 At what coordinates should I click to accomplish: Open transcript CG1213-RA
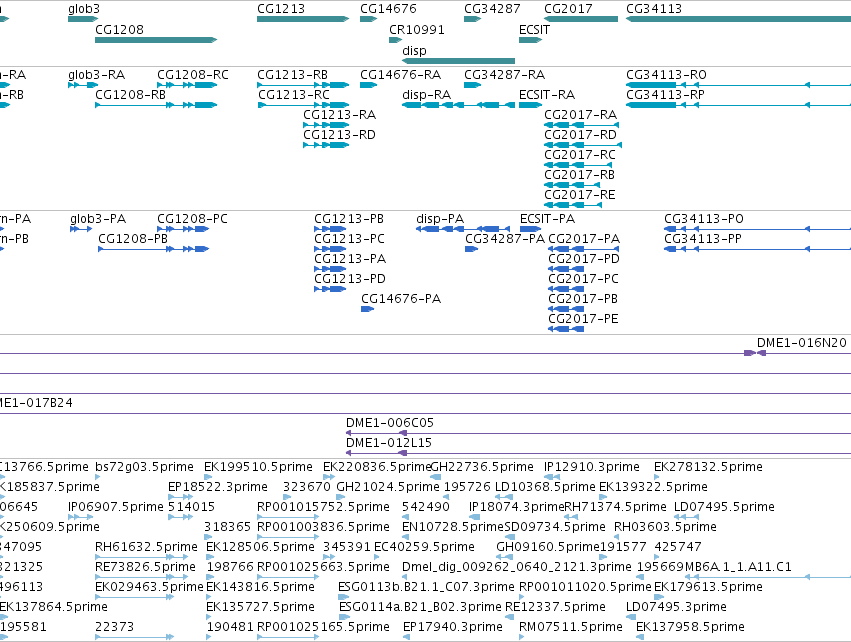point(339,115)
